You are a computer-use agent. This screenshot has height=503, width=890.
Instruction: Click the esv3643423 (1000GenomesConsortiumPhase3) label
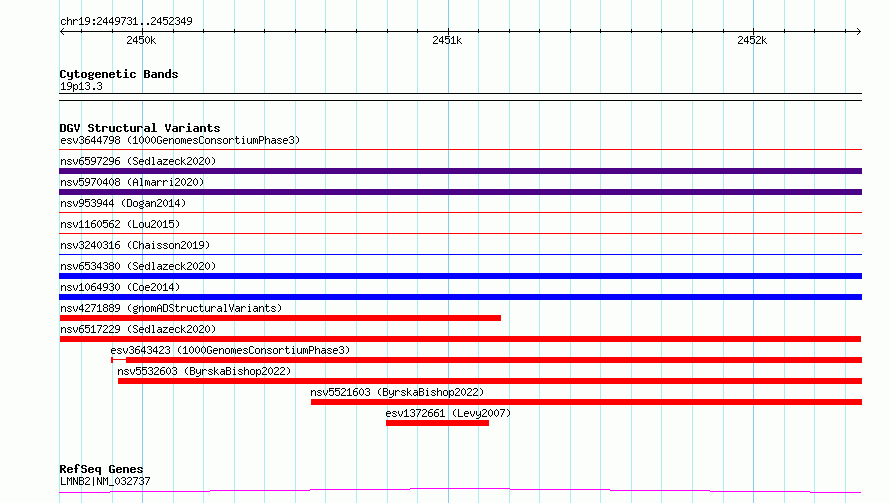coord(230,350)
